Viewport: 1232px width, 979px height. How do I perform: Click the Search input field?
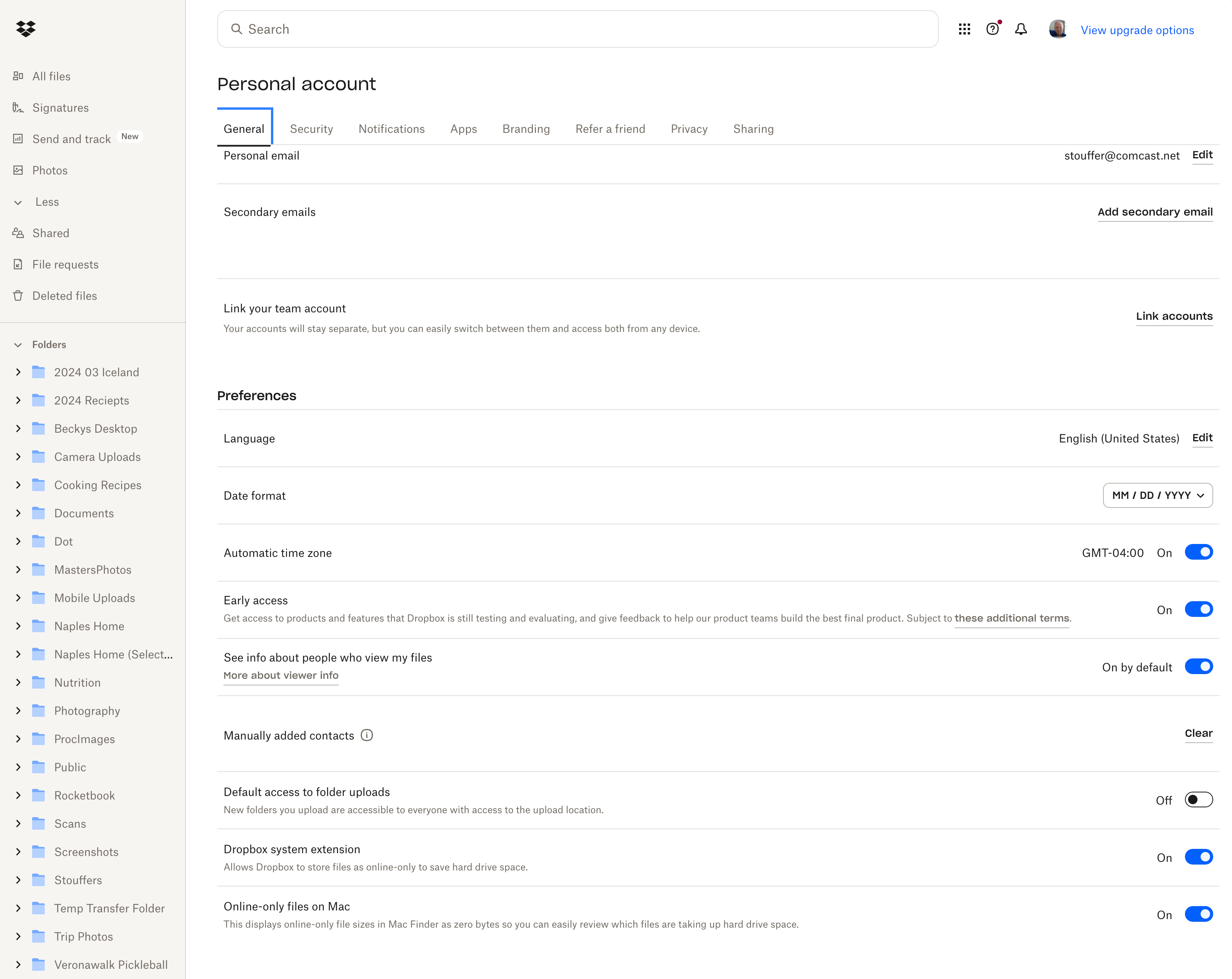(x=577, y=29)
